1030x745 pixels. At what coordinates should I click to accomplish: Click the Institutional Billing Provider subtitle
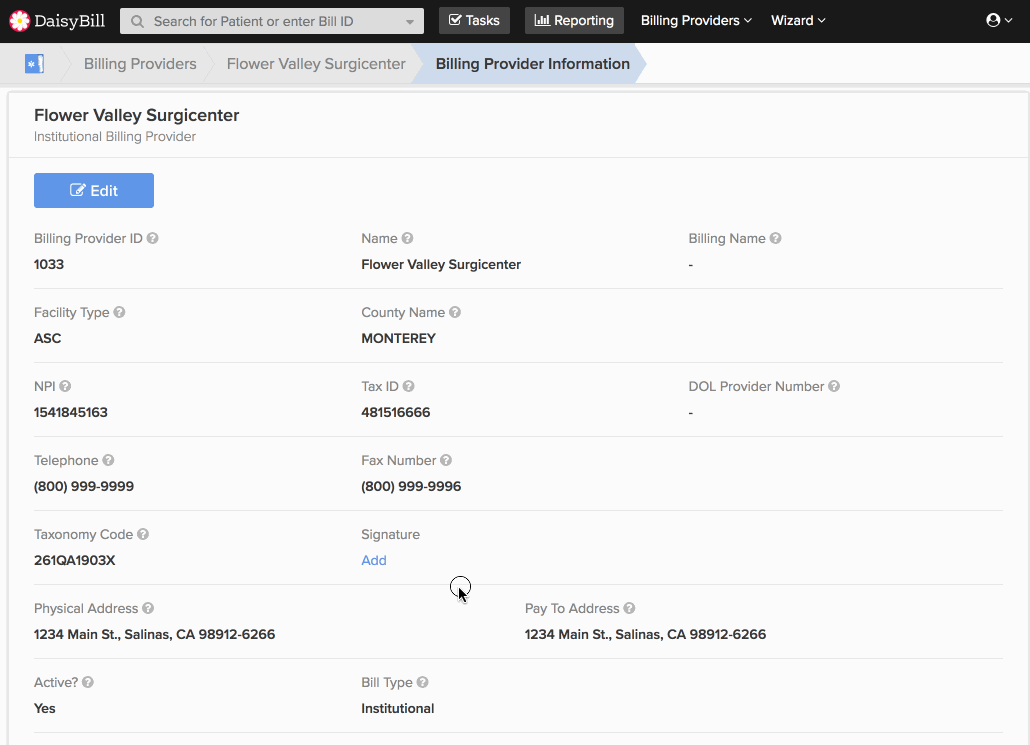115,137
